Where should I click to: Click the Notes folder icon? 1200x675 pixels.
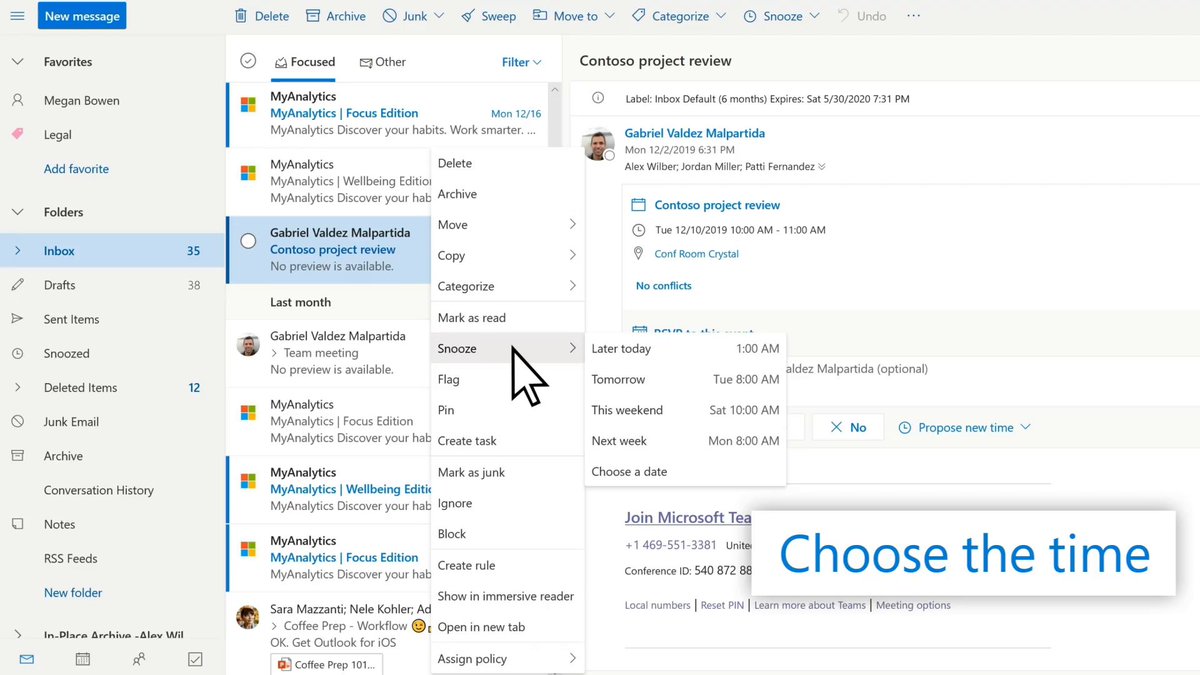[17, 524]
